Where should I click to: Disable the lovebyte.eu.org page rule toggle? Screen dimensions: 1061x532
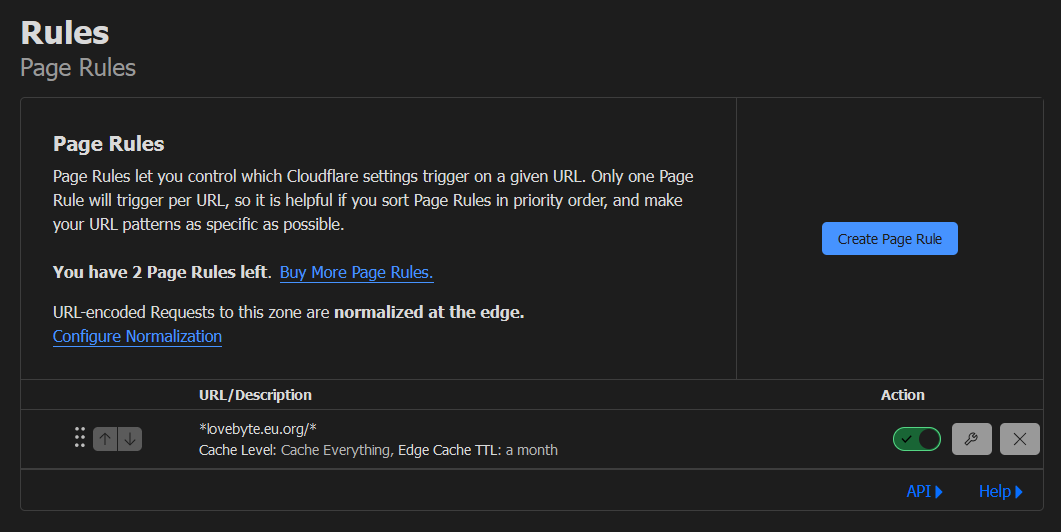(x=917, y=439)
